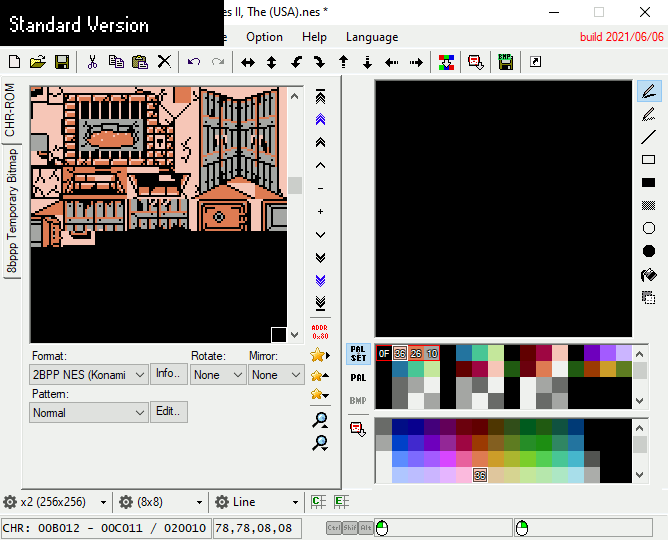The height and width of the screenshot is (540, 668).
Task: Toggle the PAL palette mode
Action: click(x=358, y=377)
